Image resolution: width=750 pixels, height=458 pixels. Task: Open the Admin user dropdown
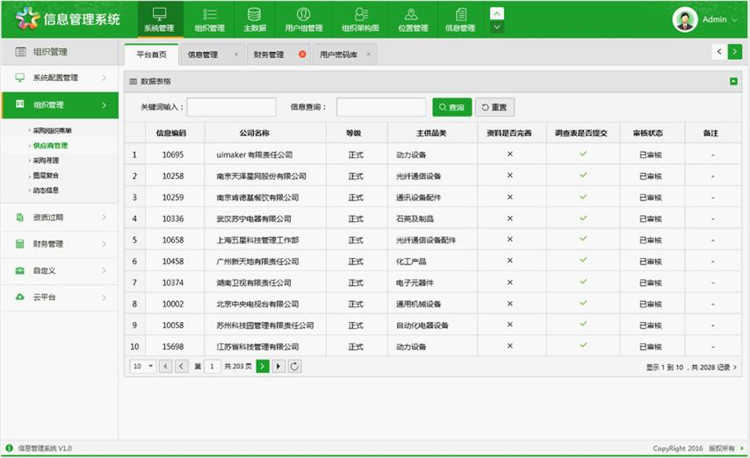(719, 20)
